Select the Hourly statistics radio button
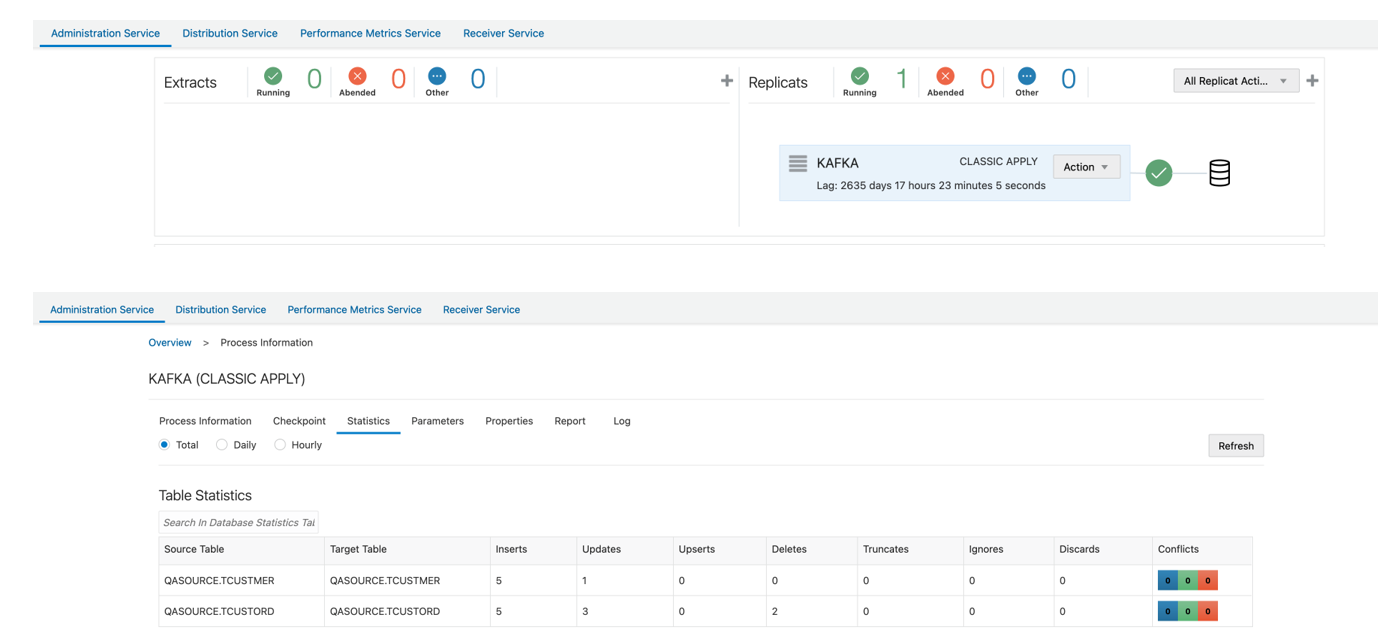Image resolution: width=1378 pixels, height=640 pixels. pyautogui.click(x=280, y=445)
